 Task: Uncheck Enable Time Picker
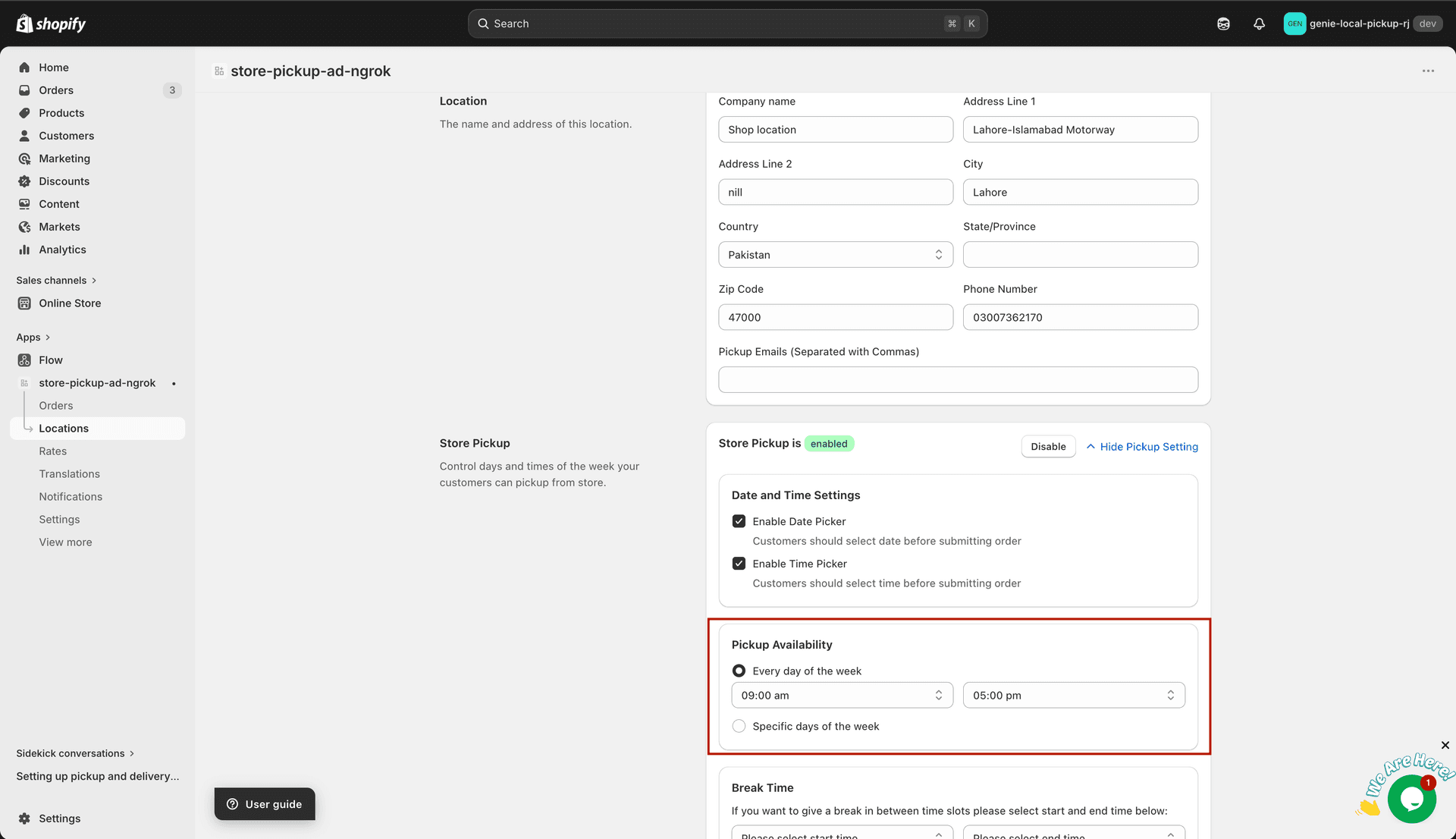coord(739,563)
